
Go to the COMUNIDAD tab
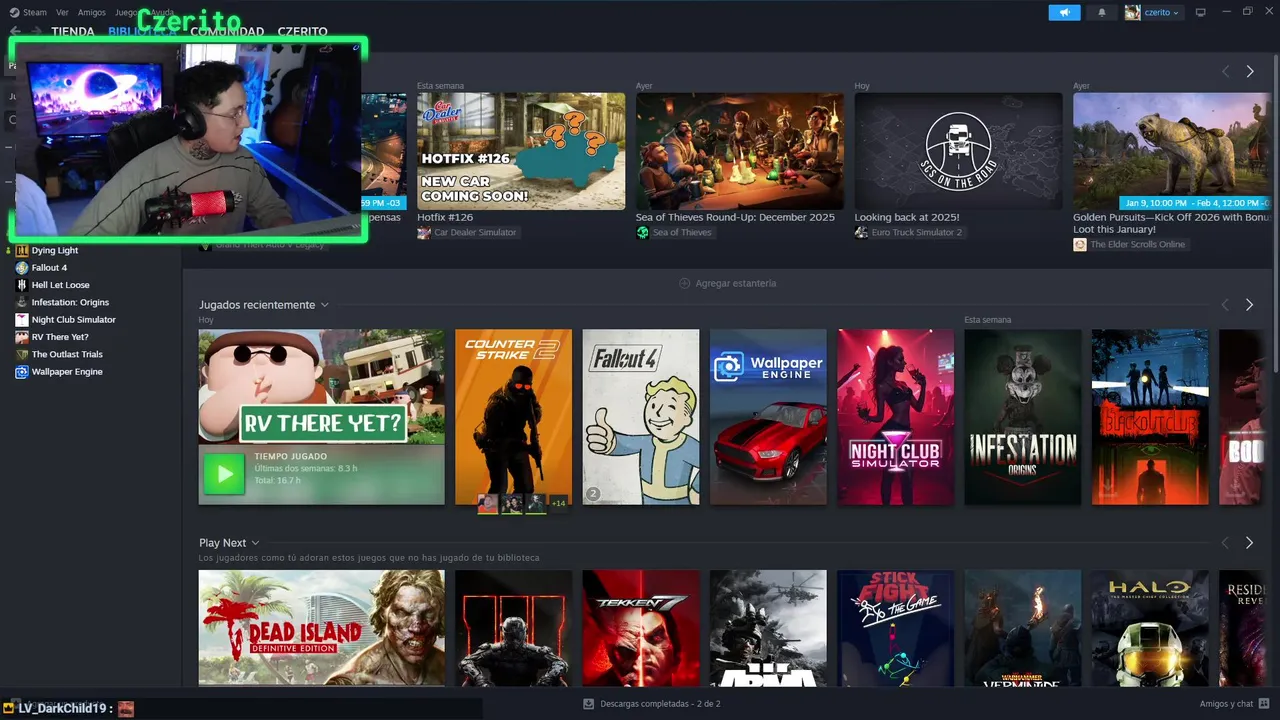pos(227,32)
